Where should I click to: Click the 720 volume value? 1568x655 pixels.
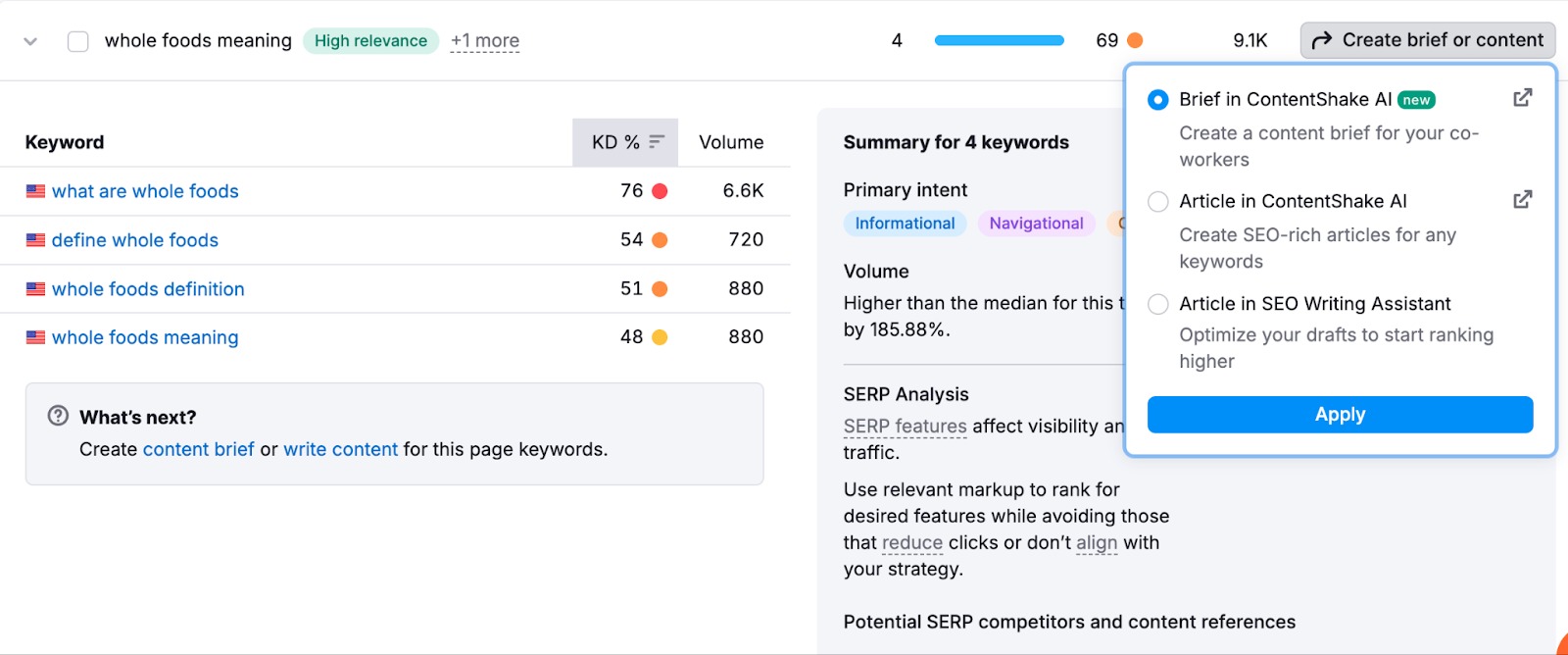[x=746, y=240]
